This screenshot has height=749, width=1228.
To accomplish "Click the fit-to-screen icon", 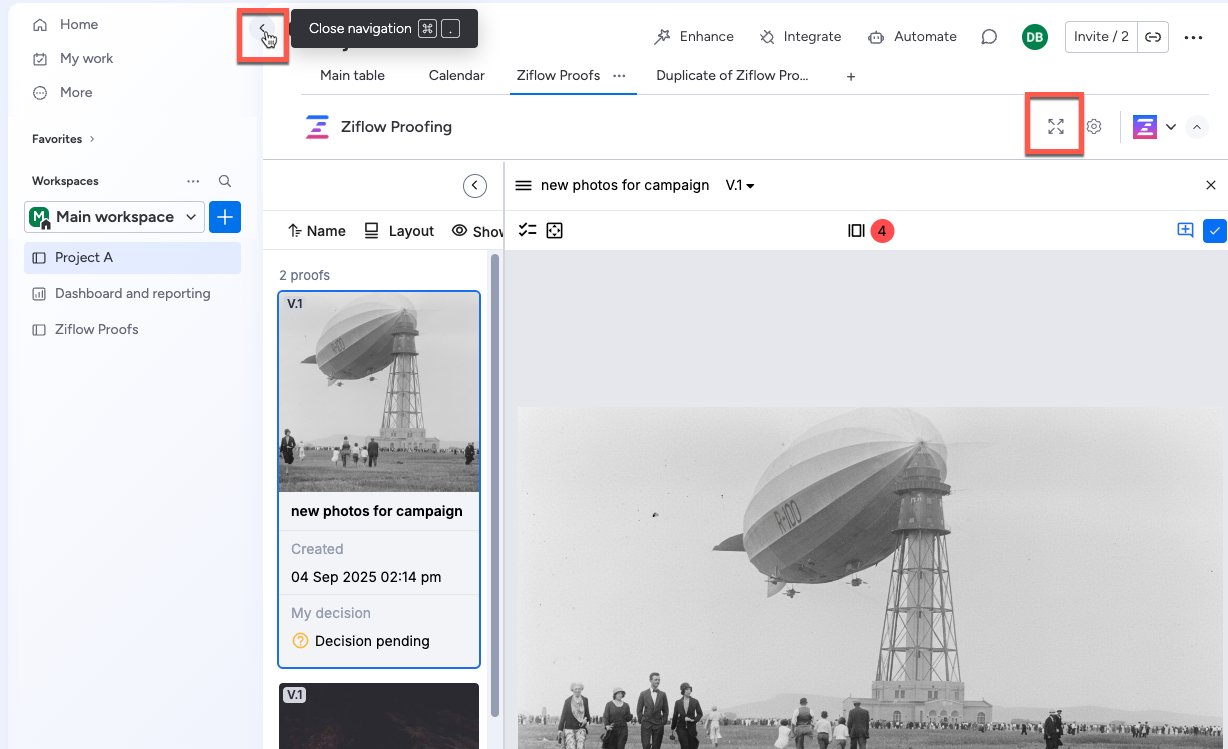I will click(555, 231).
